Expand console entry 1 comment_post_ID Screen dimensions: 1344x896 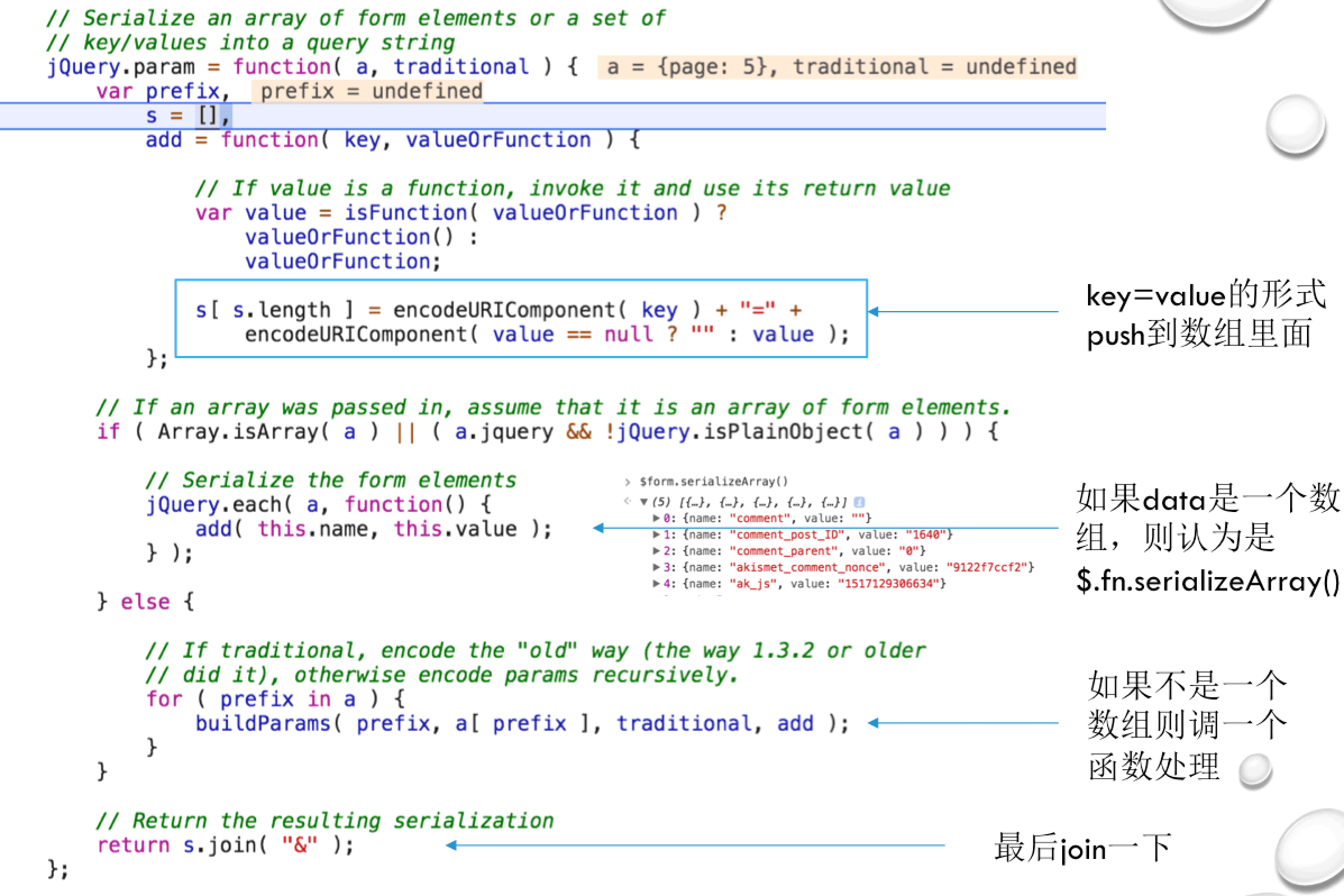tap(657, 535)
